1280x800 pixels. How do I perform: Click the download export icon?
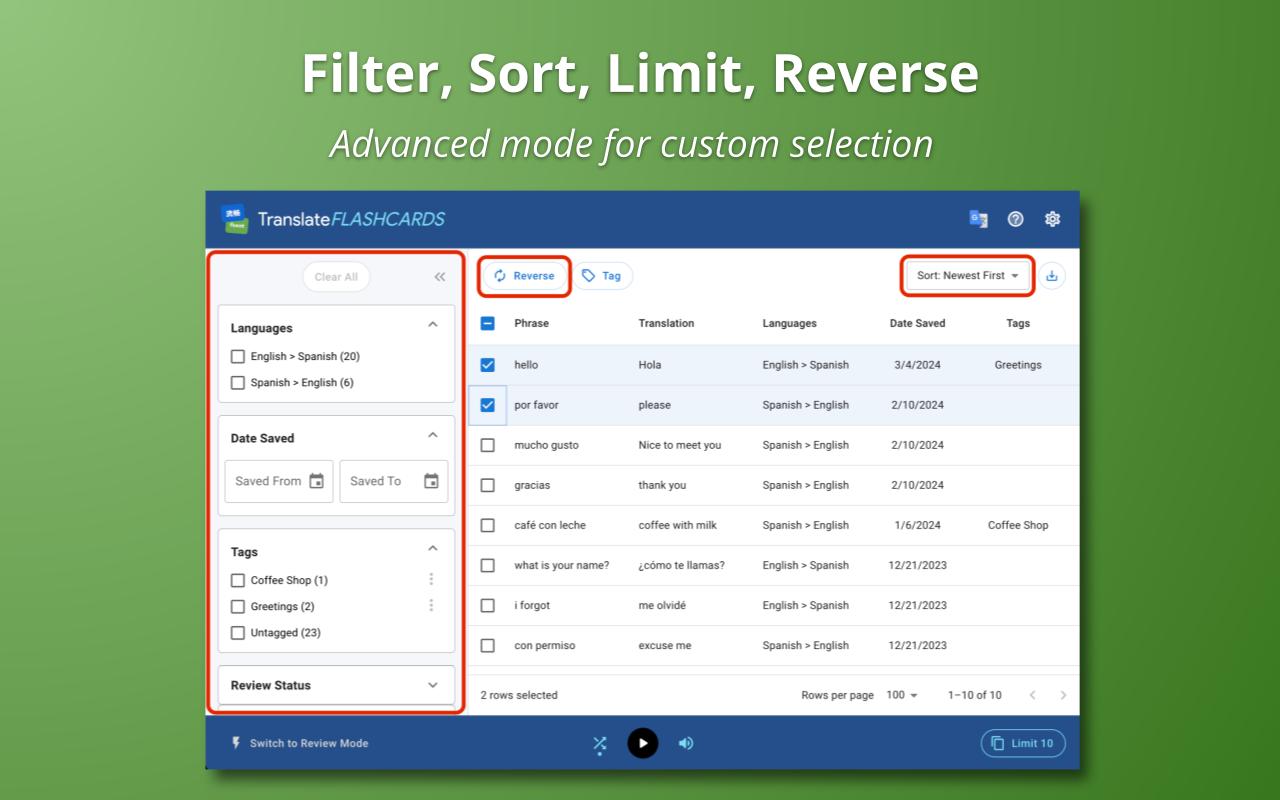1051,276
